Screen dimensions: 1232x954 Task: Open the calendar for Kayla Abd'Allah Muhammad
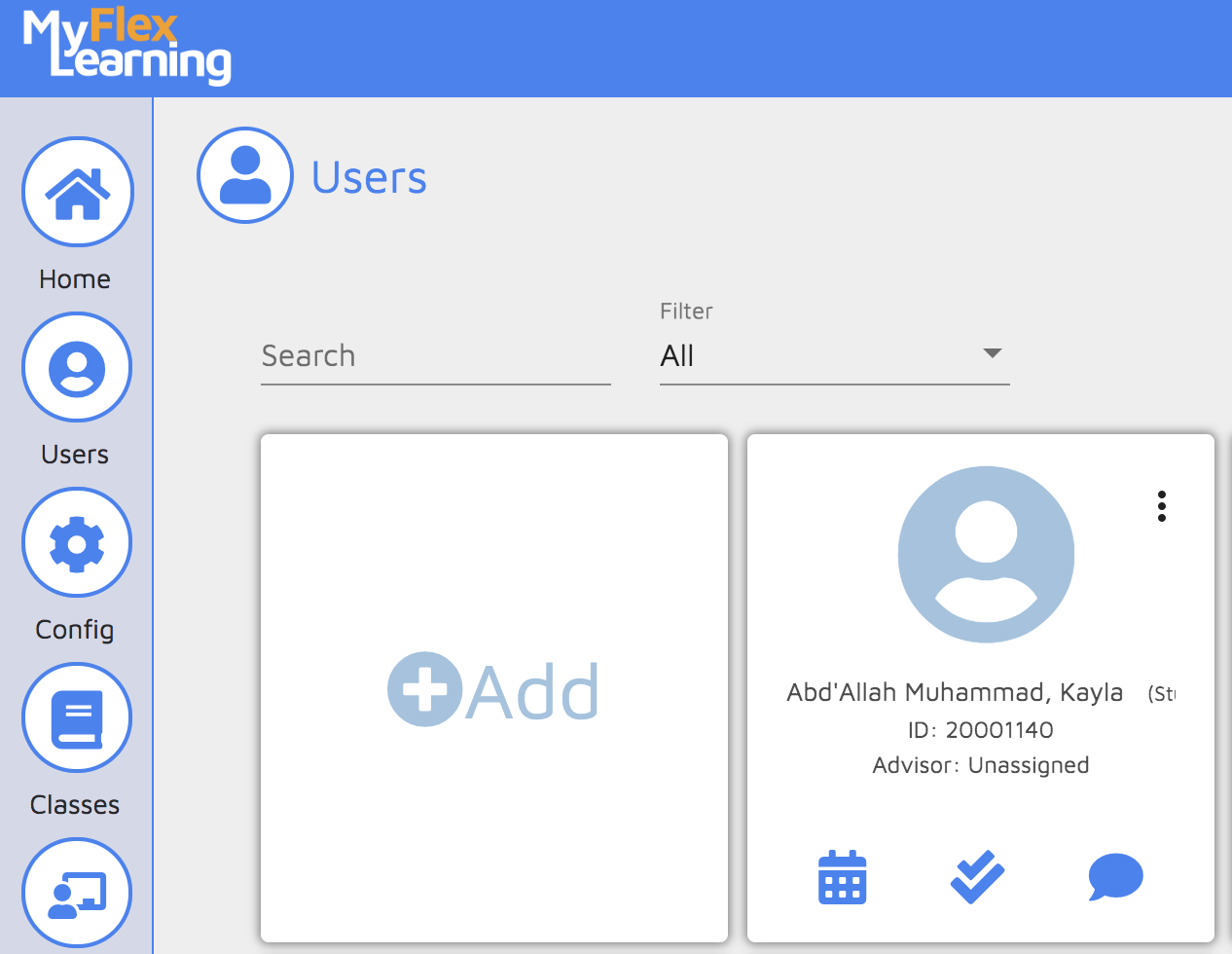[842, 877]
